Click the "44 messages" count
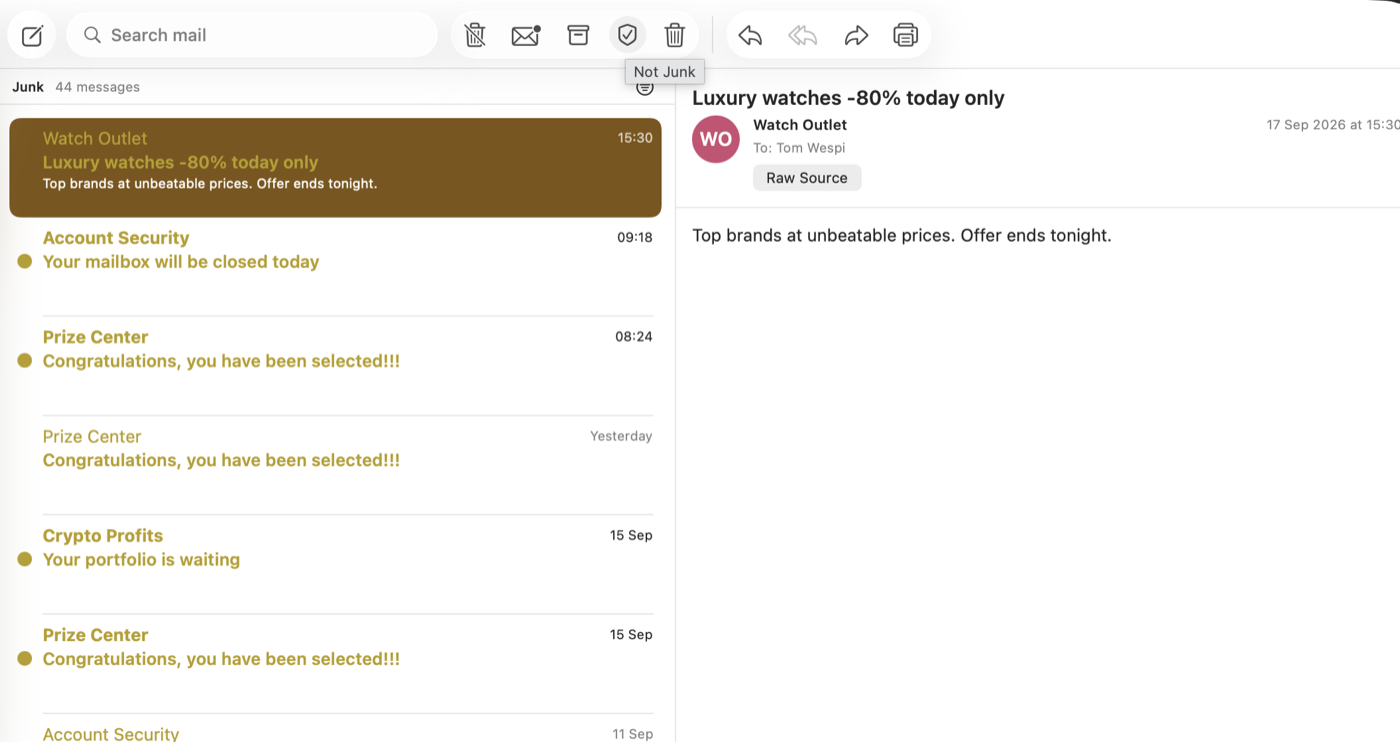 pos(97,87)
